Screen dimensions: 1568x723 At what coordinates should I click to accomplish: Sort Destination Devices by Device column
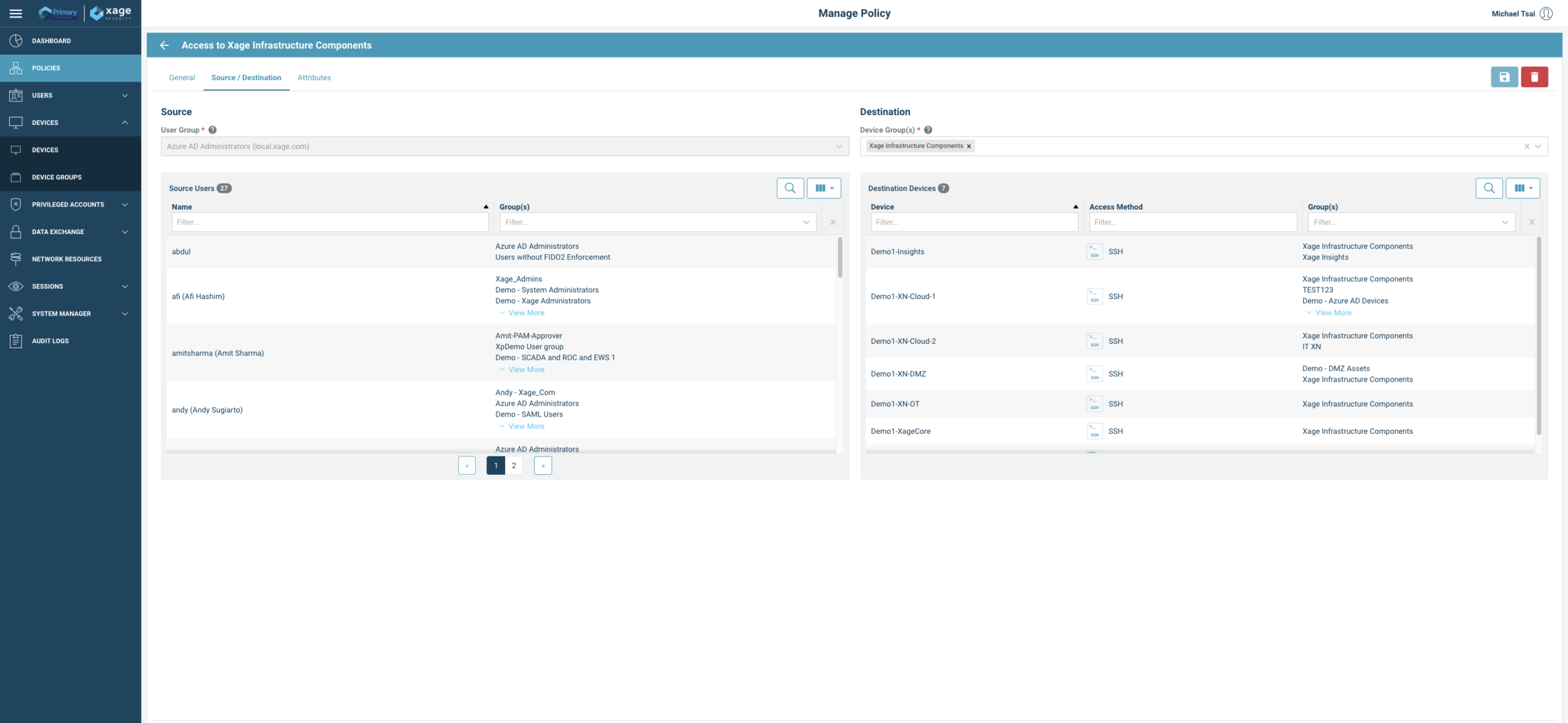click(974, 207)
